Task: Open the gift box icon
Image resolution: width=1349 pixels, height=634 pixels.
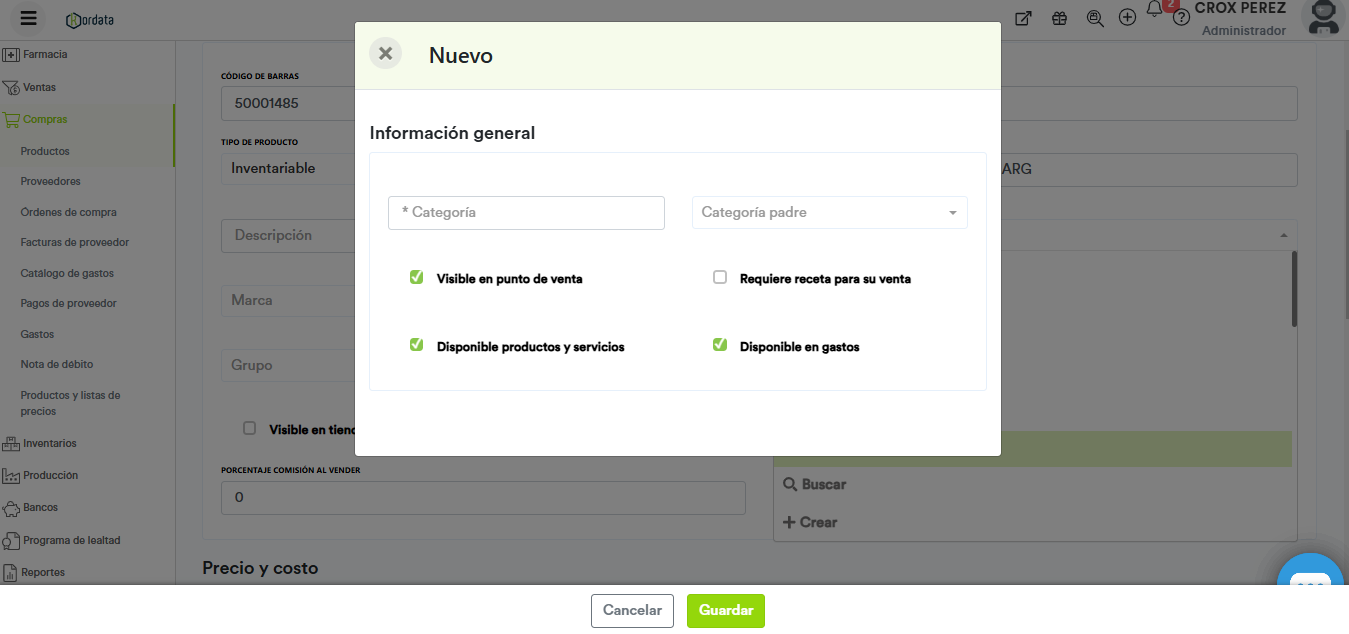Action: pyautogui.click(x=1059, y=18)
